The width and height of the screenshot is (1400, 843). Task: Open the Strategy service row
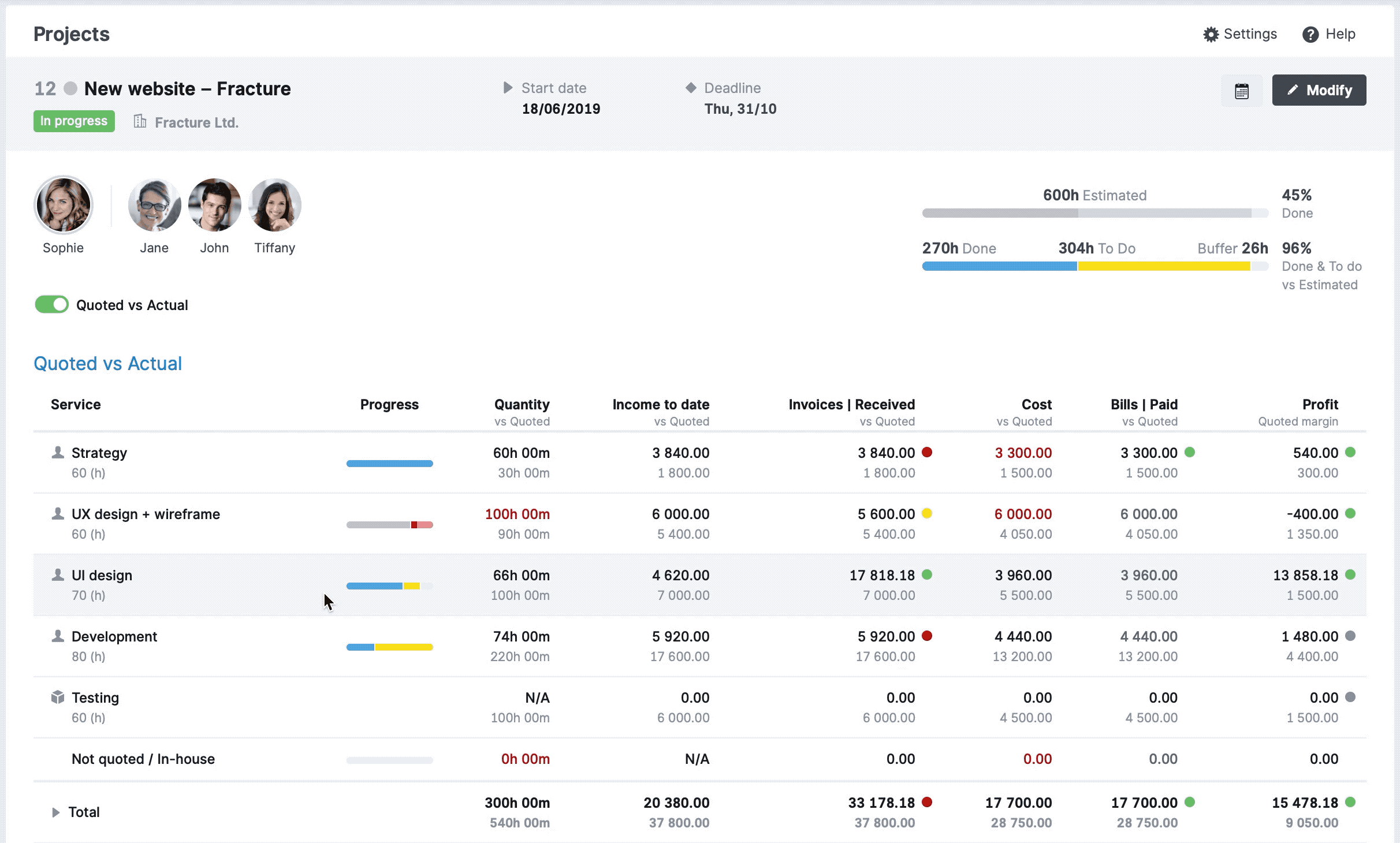(700, 462)
